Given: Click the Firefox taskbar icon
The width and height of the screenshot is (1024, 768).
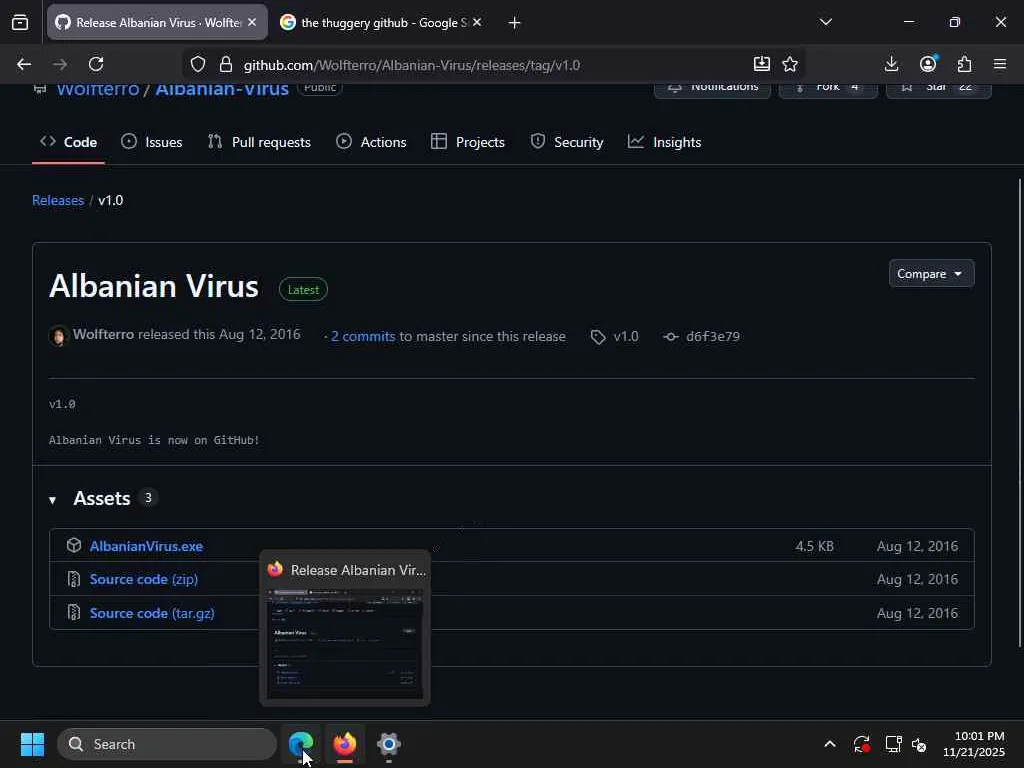Looking at the screenshot, I should pos(345,744).
